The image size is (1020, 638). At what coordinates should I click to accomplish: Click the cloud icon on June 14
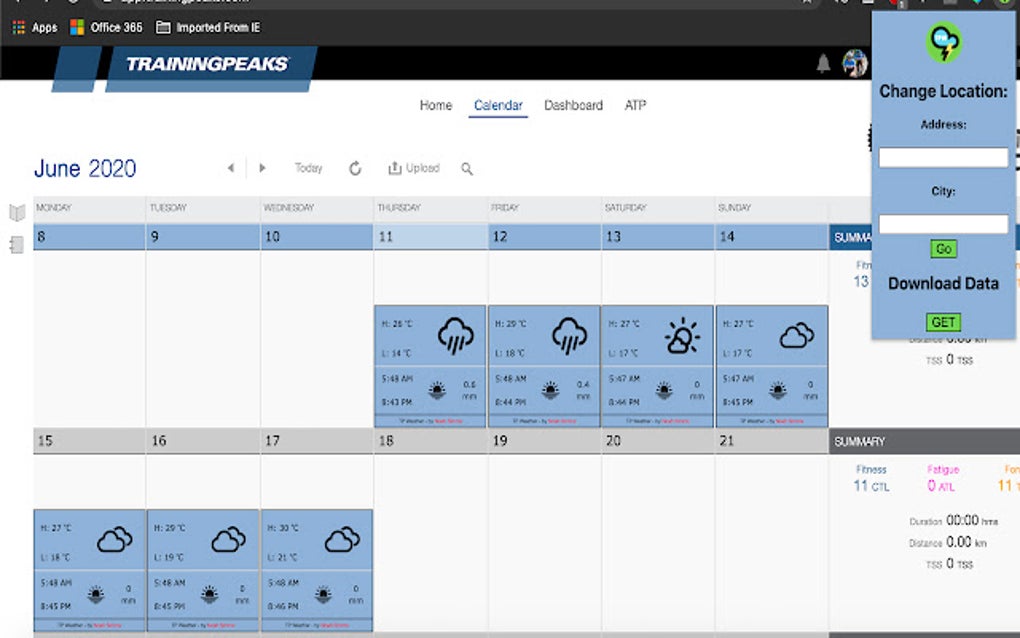[x=796, y=336]
